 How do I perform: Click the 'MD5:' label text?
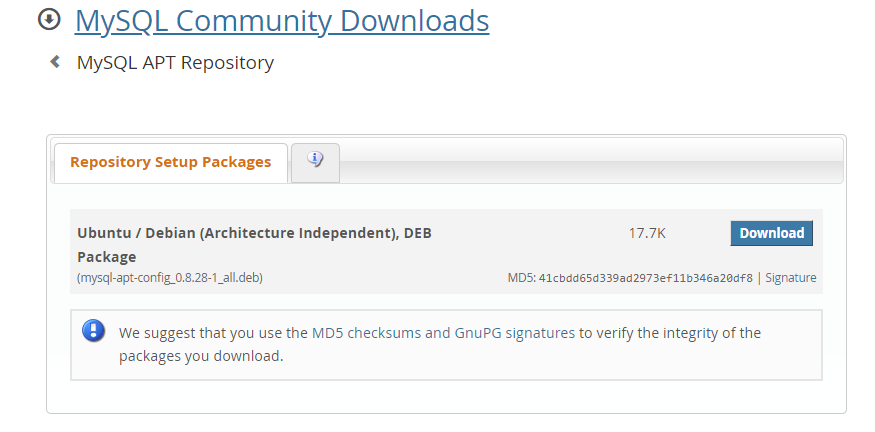coord(522,278)
